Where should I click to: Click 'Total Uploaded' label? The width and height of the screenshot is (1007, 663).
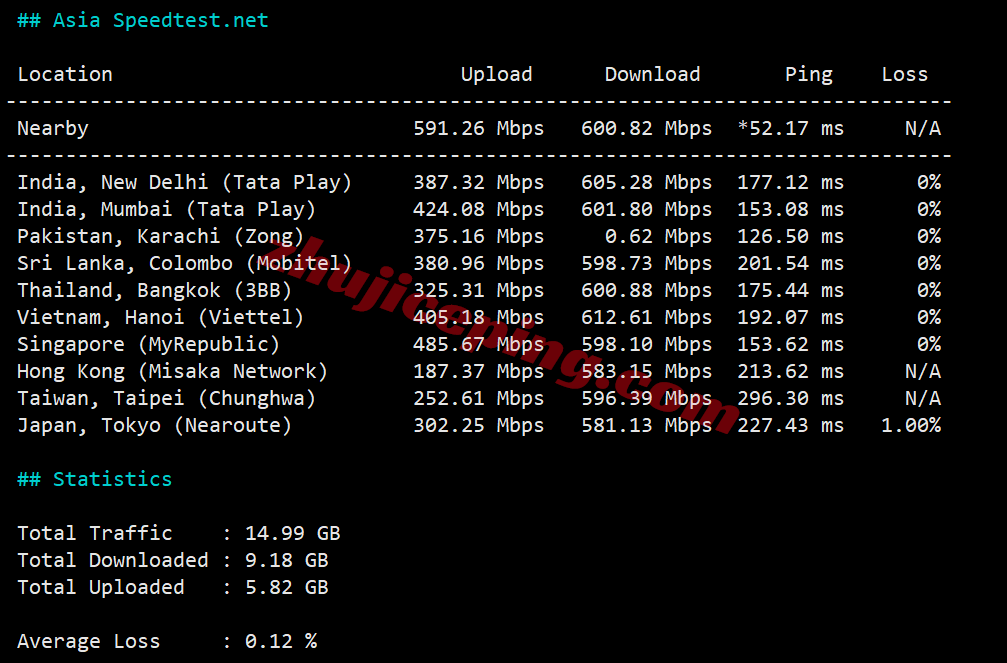point(101,587)
